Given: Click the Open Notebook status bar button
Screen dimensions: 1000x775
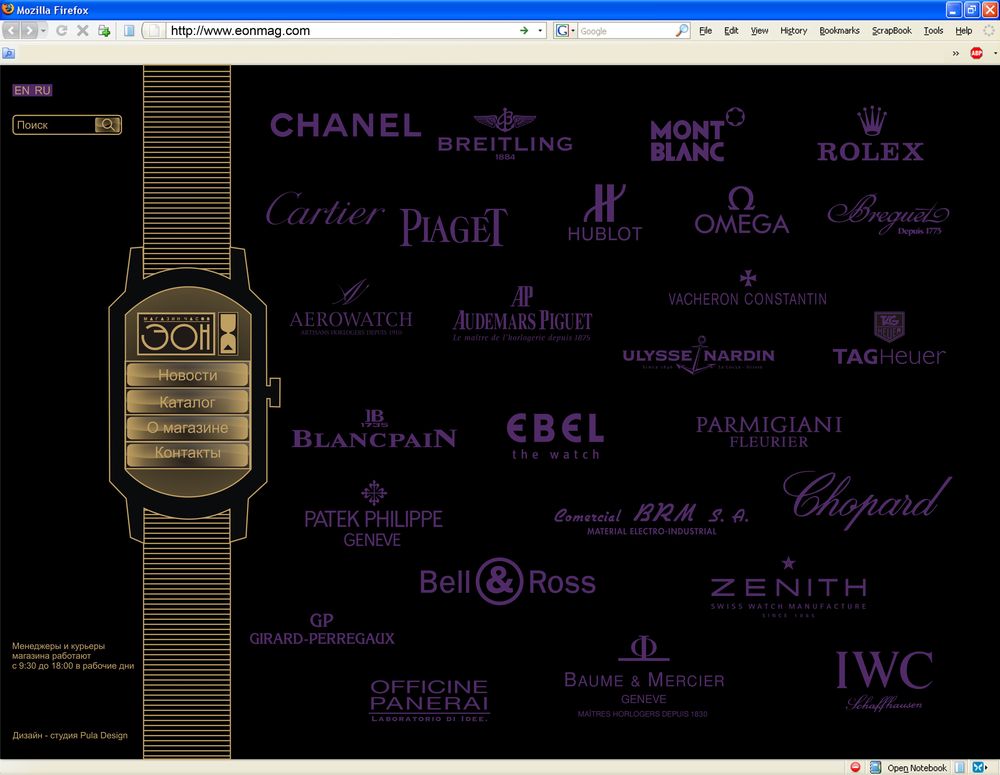Looking at the screenshot, I should (916, 767).
